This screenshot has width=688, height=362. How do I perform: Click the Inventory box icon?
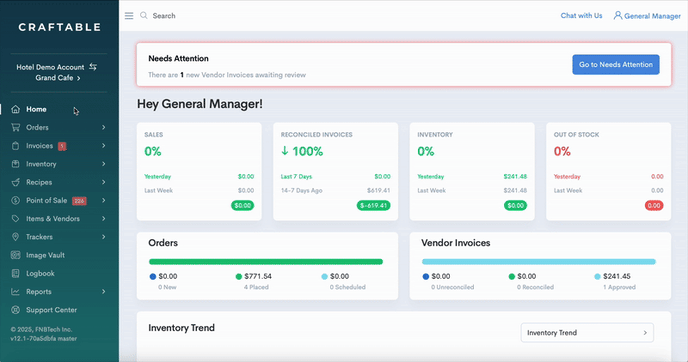(15, 164)
